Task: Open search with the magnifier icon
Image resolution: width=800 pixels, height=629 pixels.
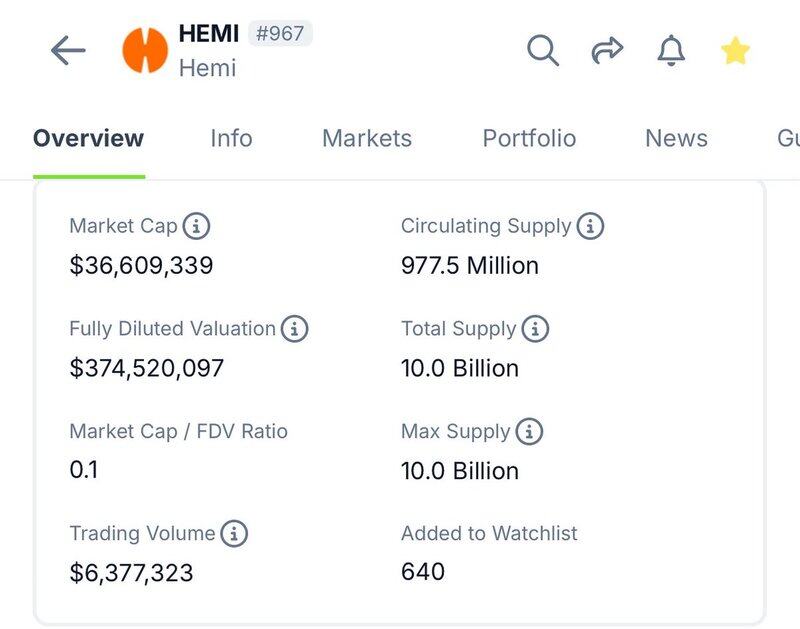Action: (543, 50)
